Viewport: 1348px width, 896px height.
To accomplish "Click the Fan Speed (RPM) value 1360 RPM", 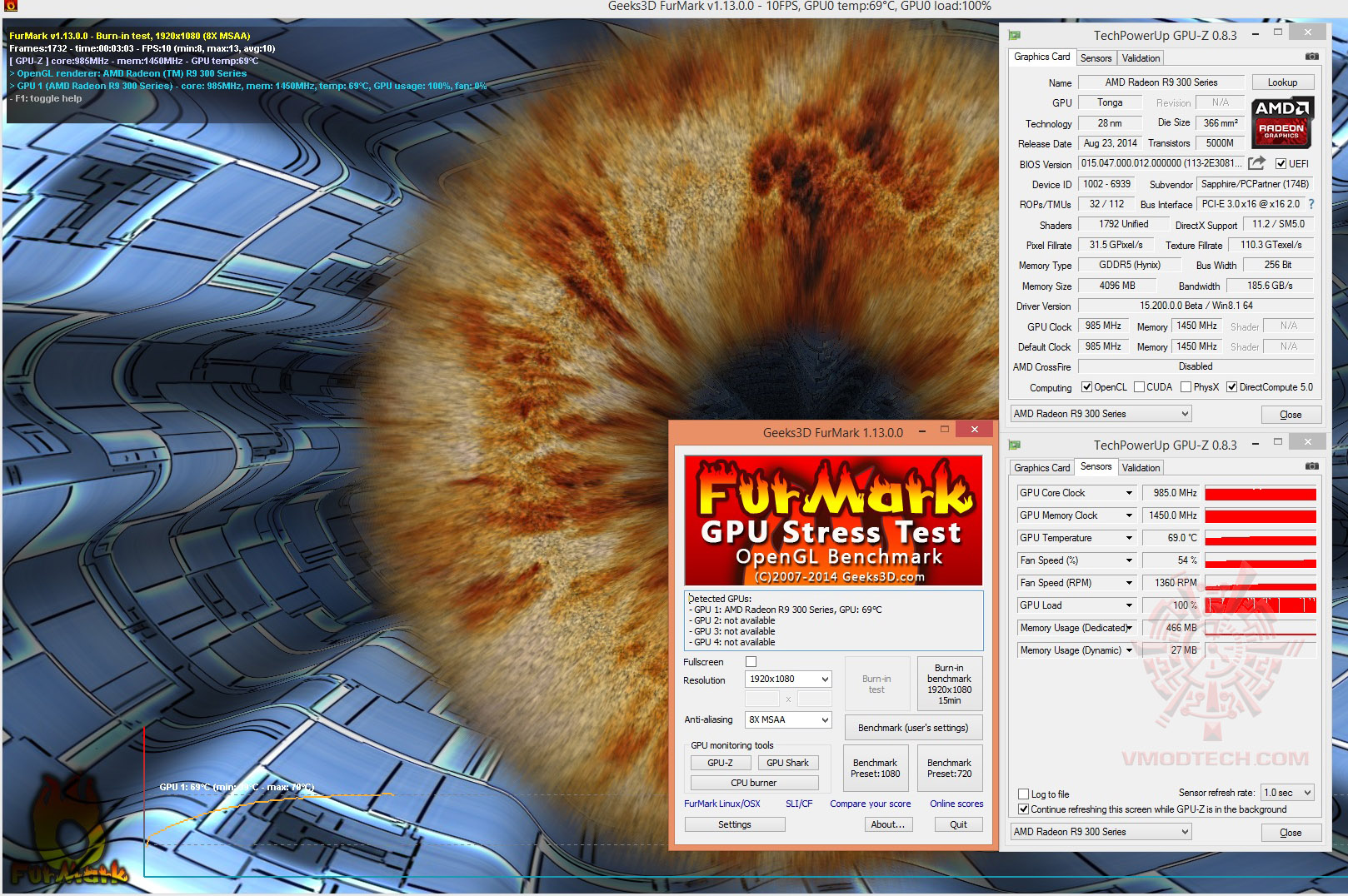I will [x=1171, y=583].
